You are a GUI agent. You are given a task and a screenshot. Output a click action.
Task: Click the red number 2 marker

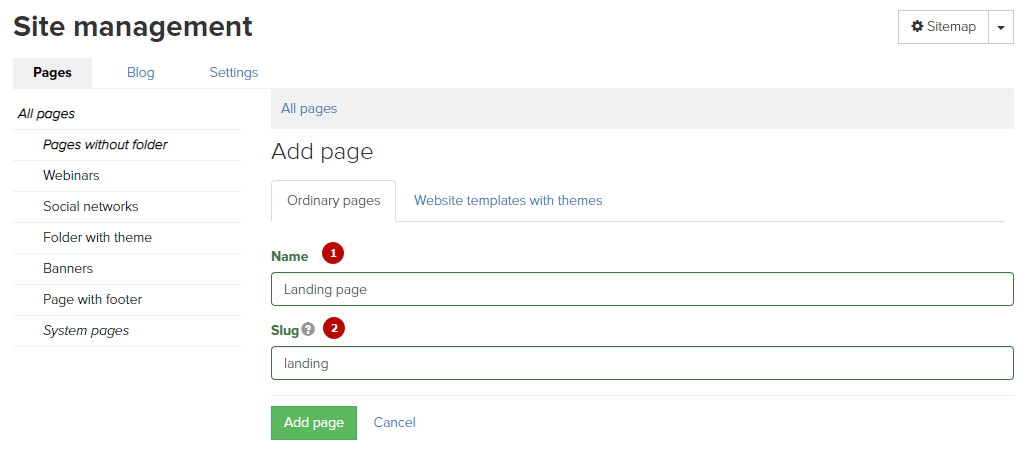point(334,328)
